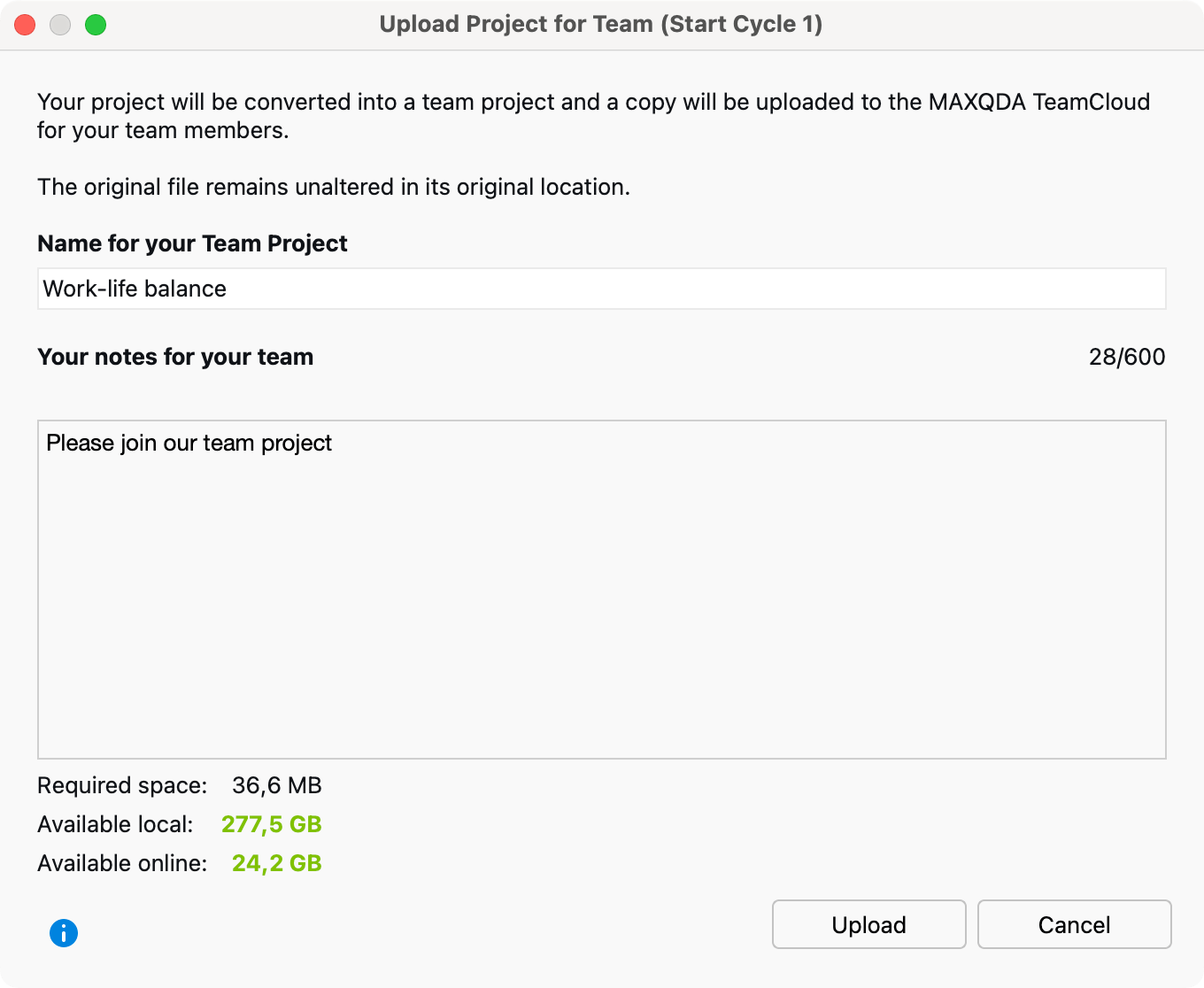Click the 24,2 GB available online value
This screenshot has height=988, width=1204.
(276, 863)
